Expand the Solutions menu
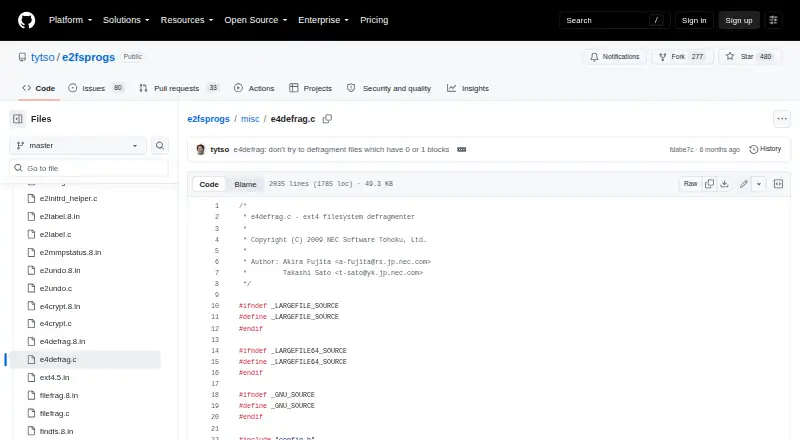 coord(126,20)
